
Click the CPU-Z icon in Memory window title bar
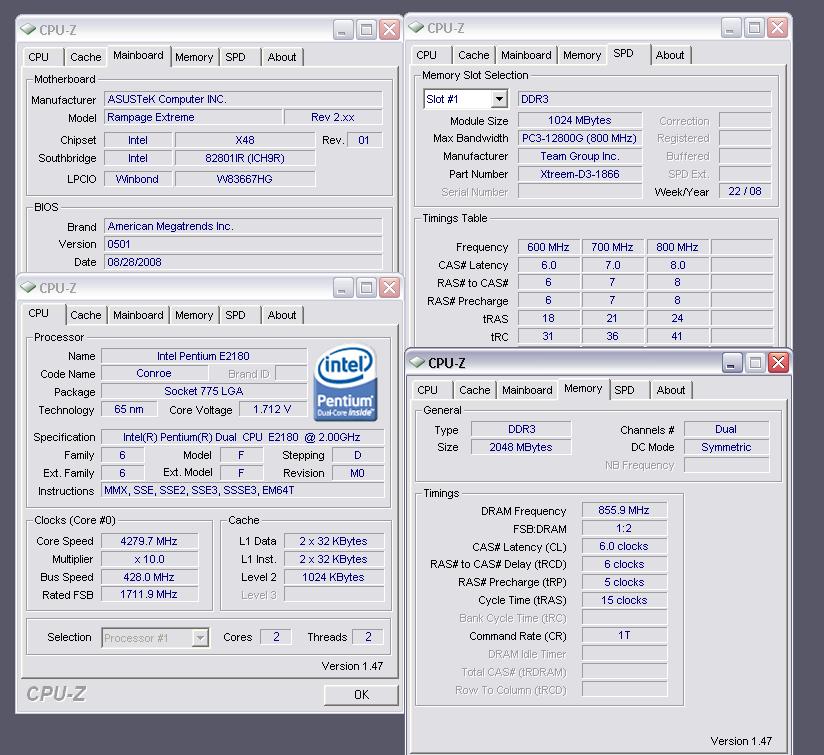point(417,363)
